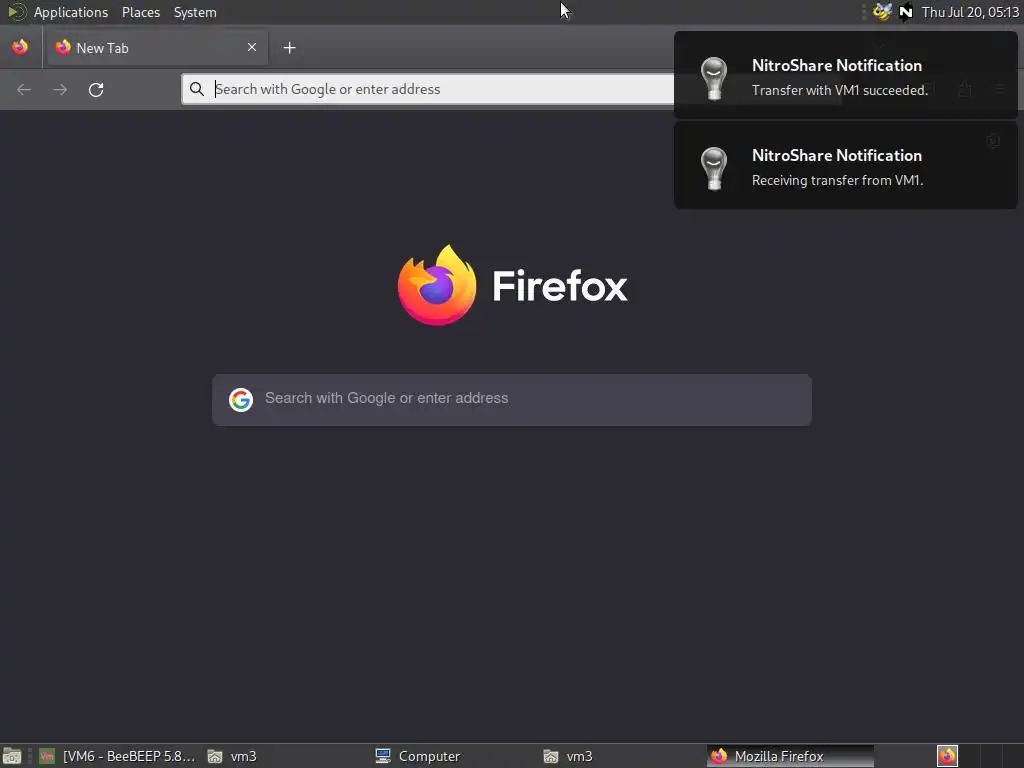
Task: Click the Google G icon in search box
Action: (x=241, y=400)
